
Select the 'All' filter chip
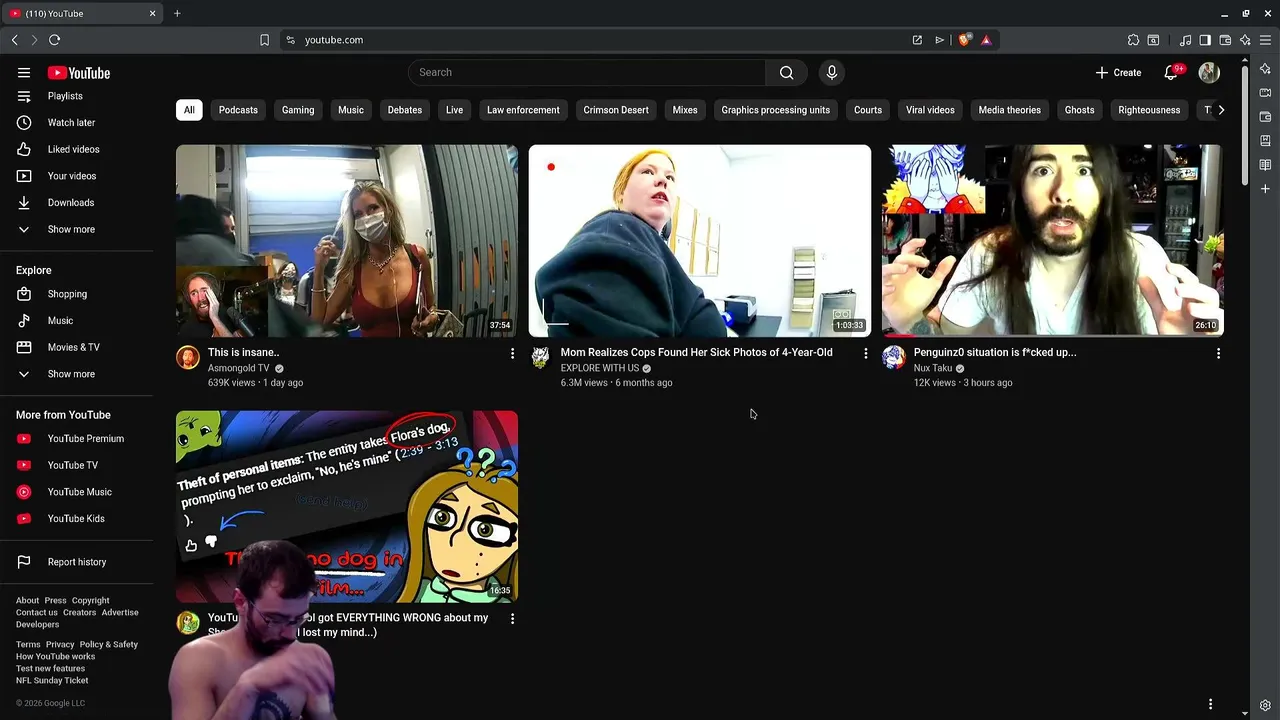click(189, 110)
